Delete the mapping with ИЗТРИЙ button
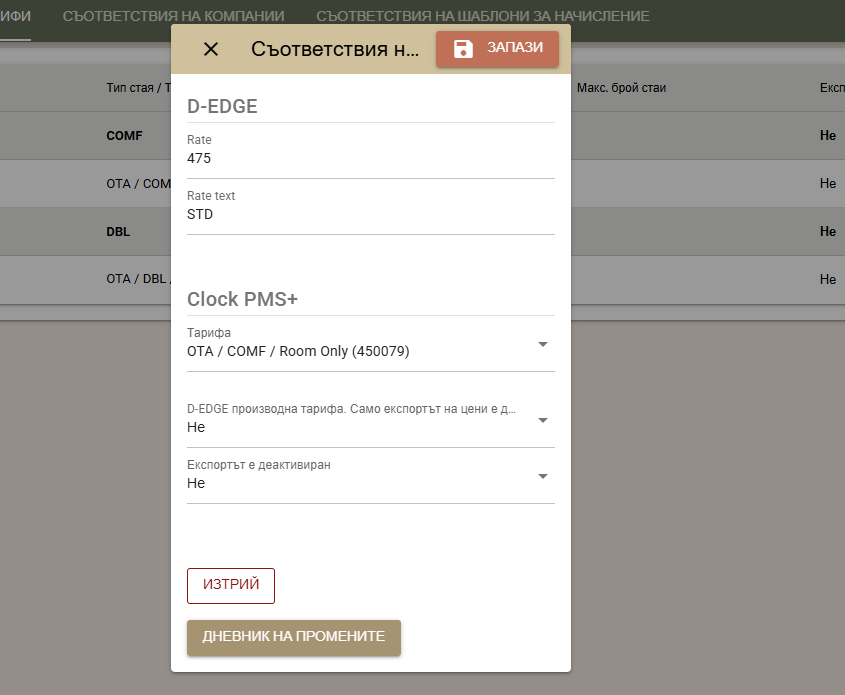 [x=231, y=586]
